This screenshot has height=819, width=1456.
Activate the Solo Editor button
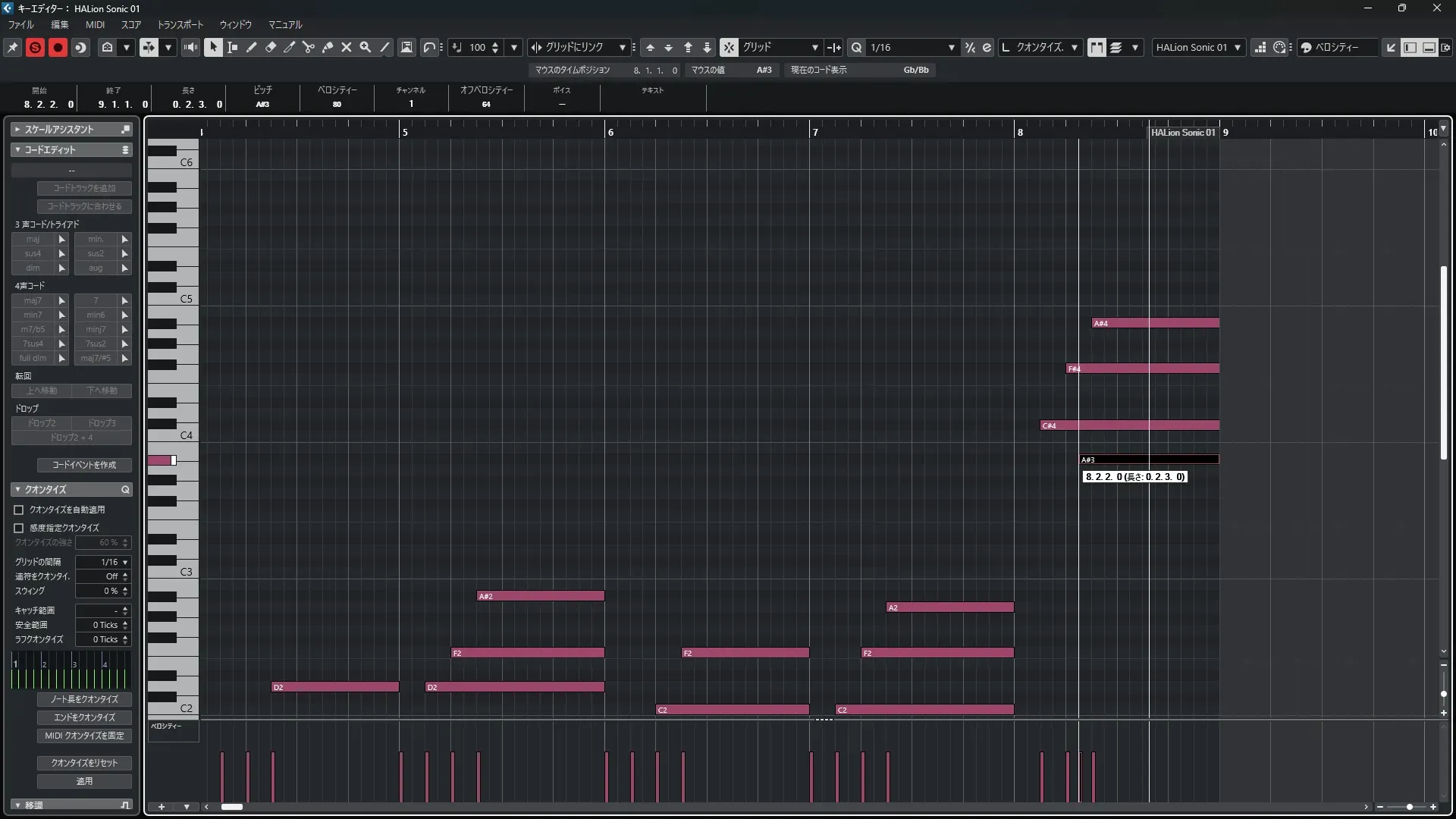(35, 47)
